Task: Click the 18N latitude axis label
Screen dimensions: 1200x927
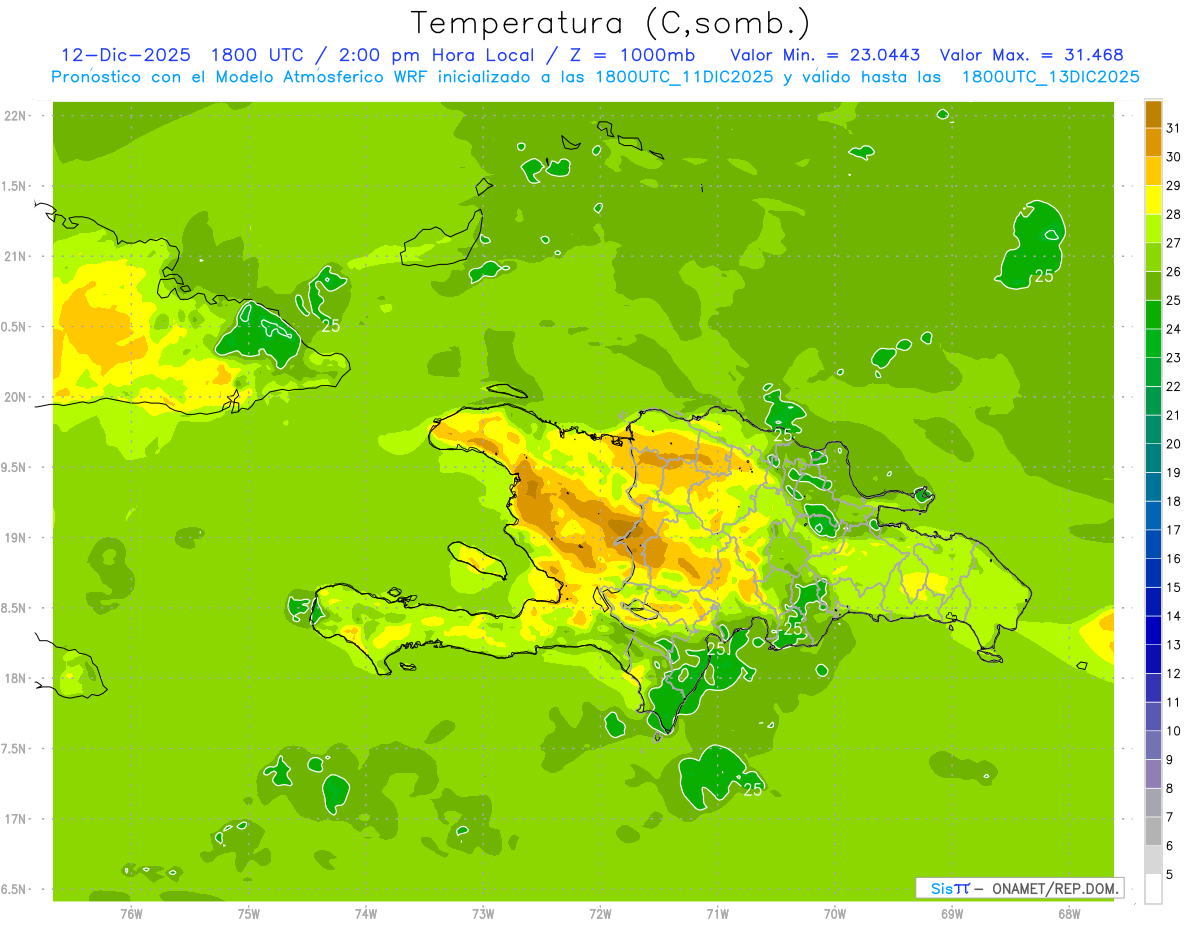Action: (17, 679)
